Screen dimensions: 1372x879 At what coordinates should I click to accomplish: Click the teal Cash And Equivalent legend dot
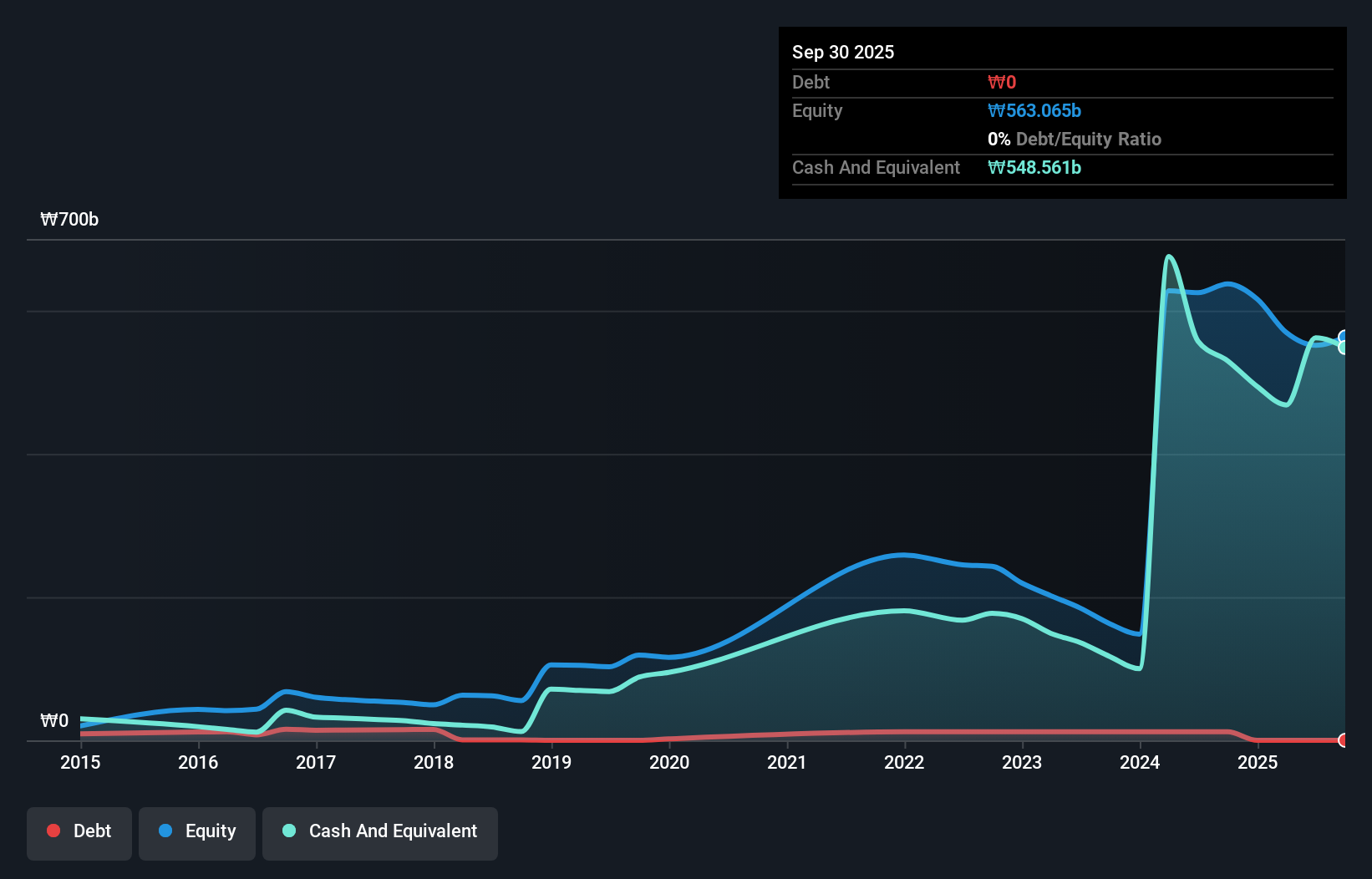click(x=288, y=831)
